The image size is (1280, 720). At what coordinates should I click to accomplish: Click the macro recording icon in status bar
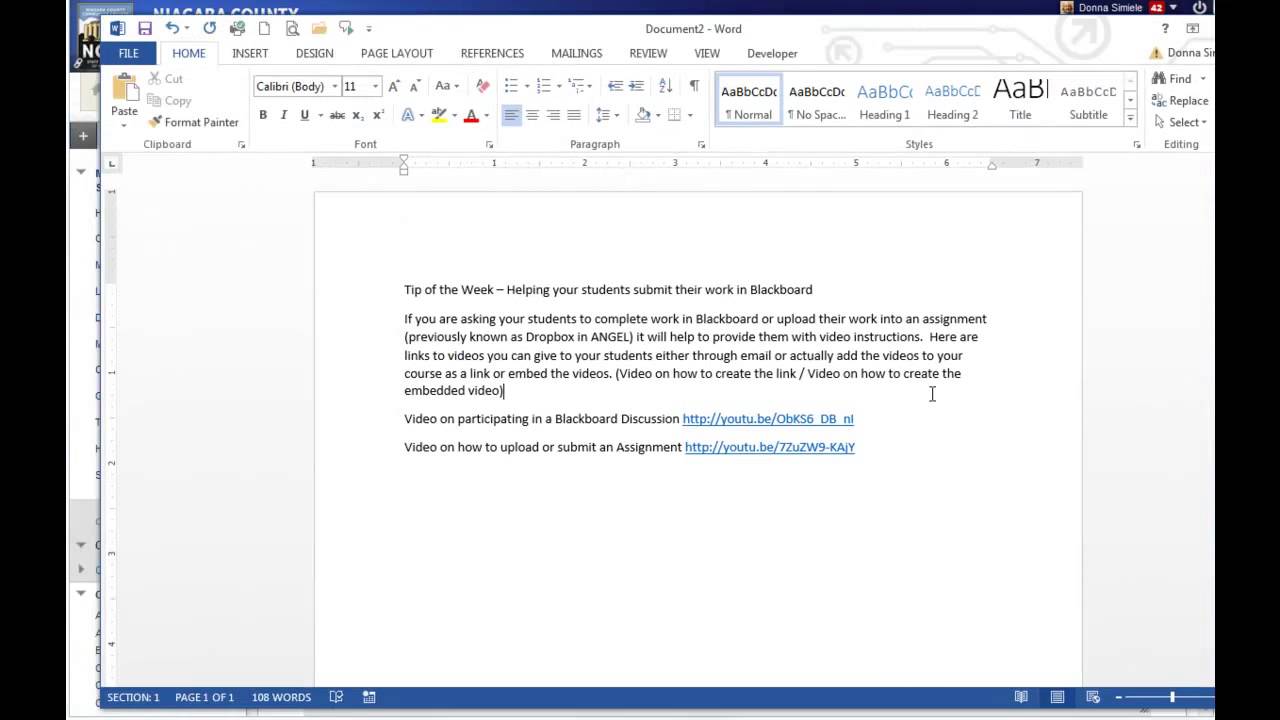369,697
